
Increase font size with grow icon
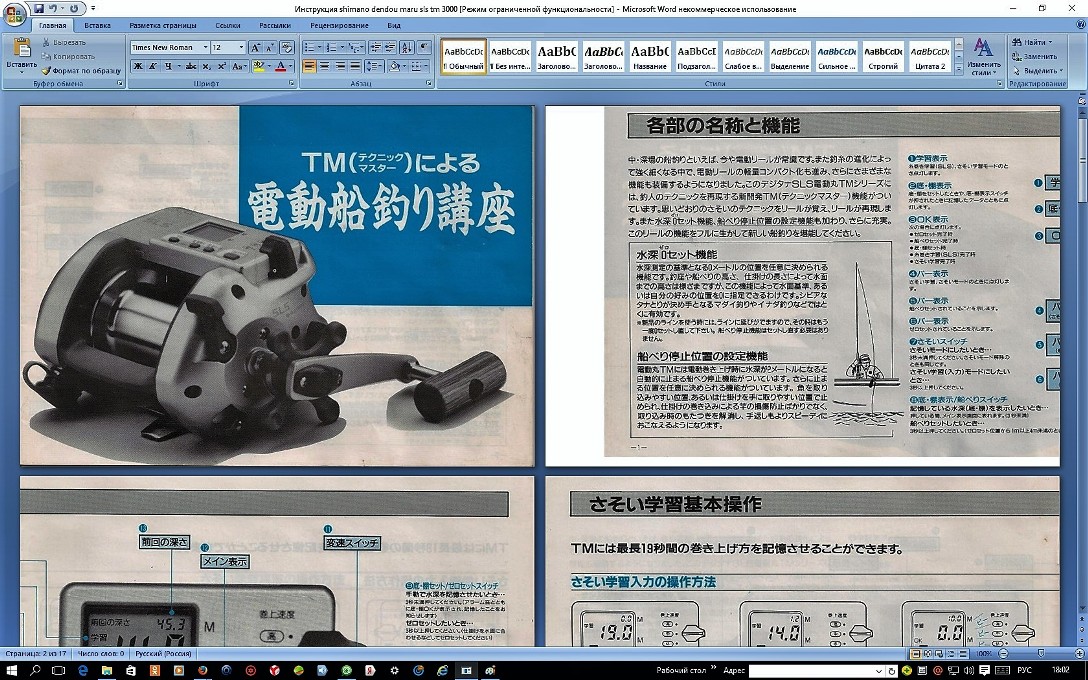(x=255, y=47)
